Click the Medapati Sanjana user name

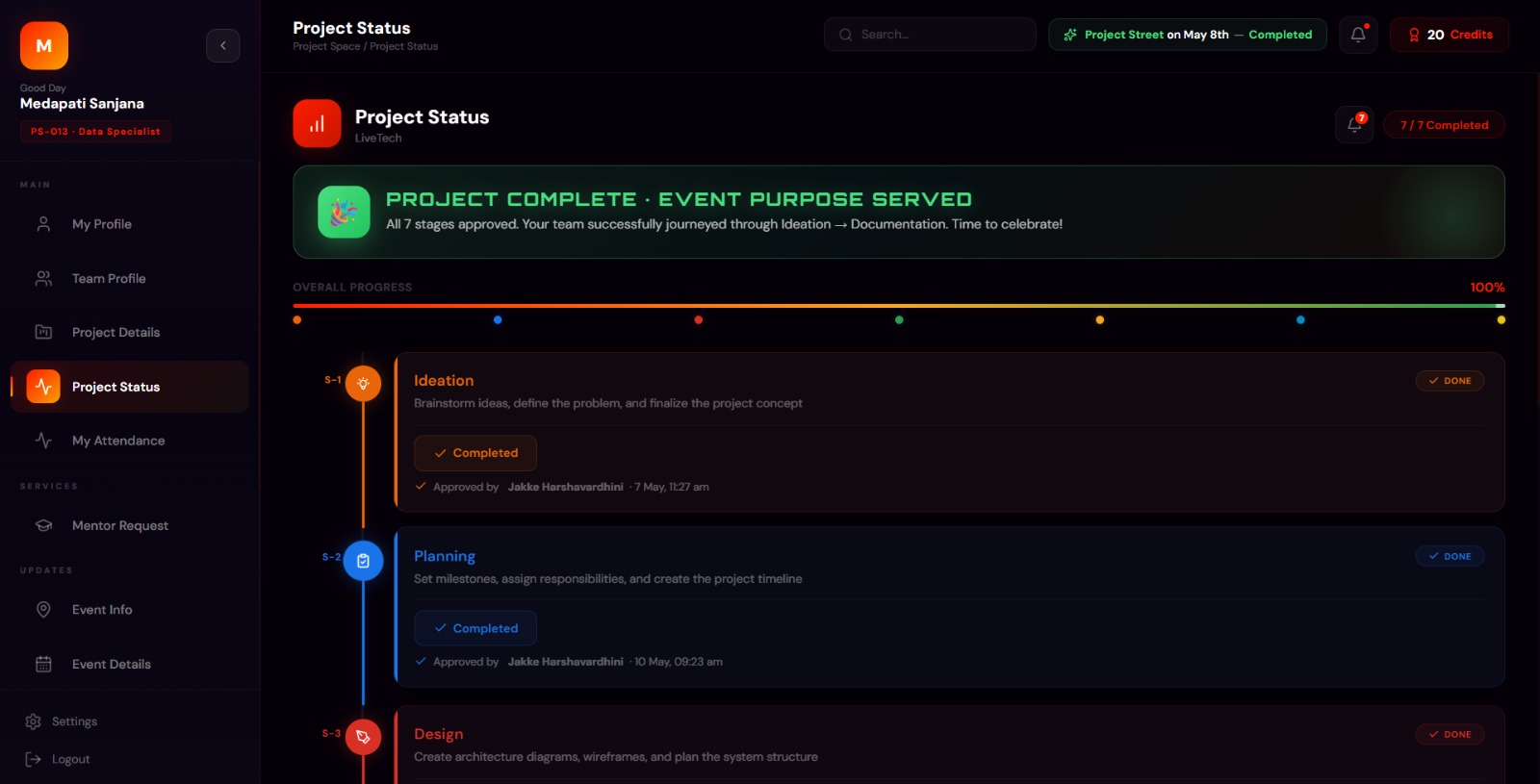click(x=82, y=104)
